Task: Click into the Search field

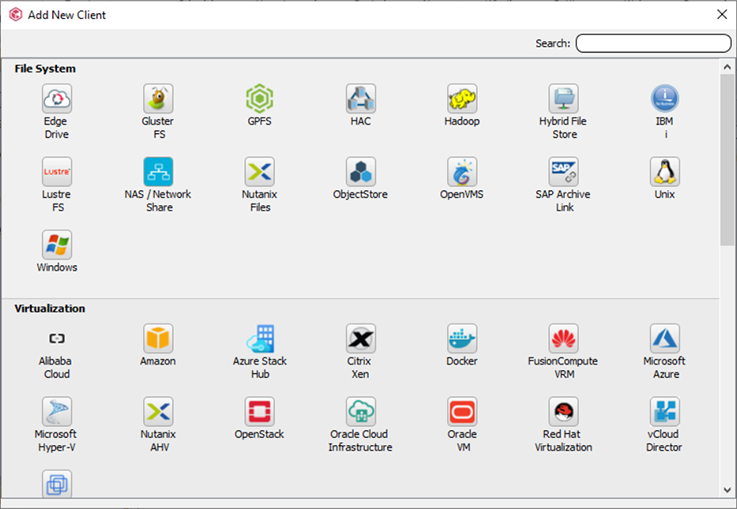Action: (x=653, y=43)
